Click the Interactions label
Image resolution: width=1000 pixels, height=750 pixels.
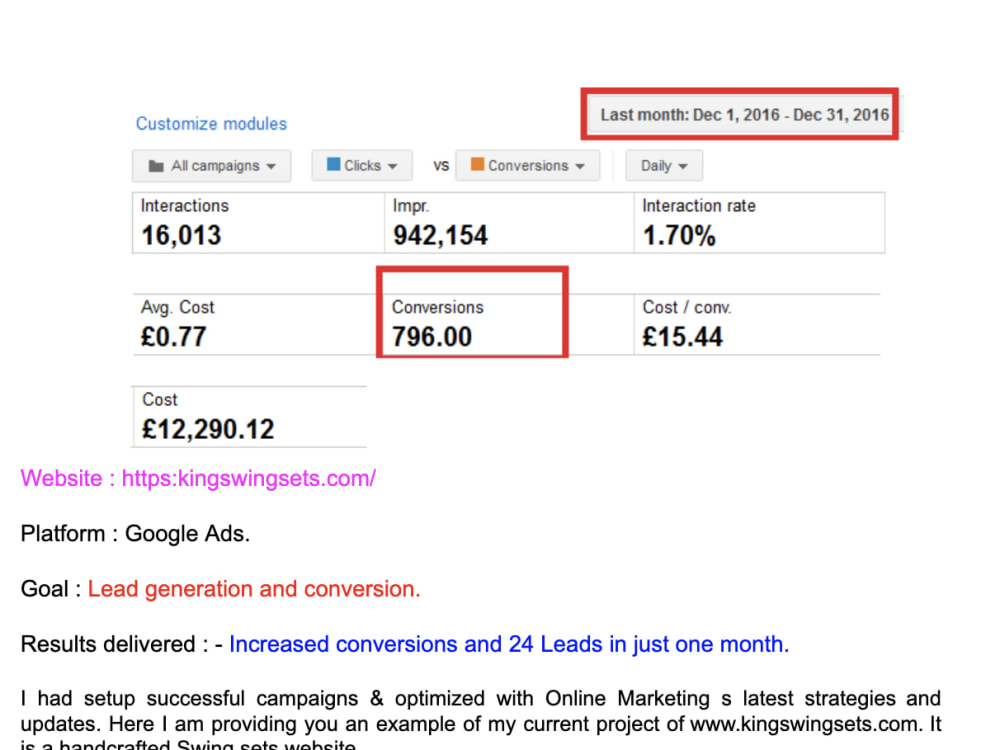pyautogui.click(x=184, y=206)
